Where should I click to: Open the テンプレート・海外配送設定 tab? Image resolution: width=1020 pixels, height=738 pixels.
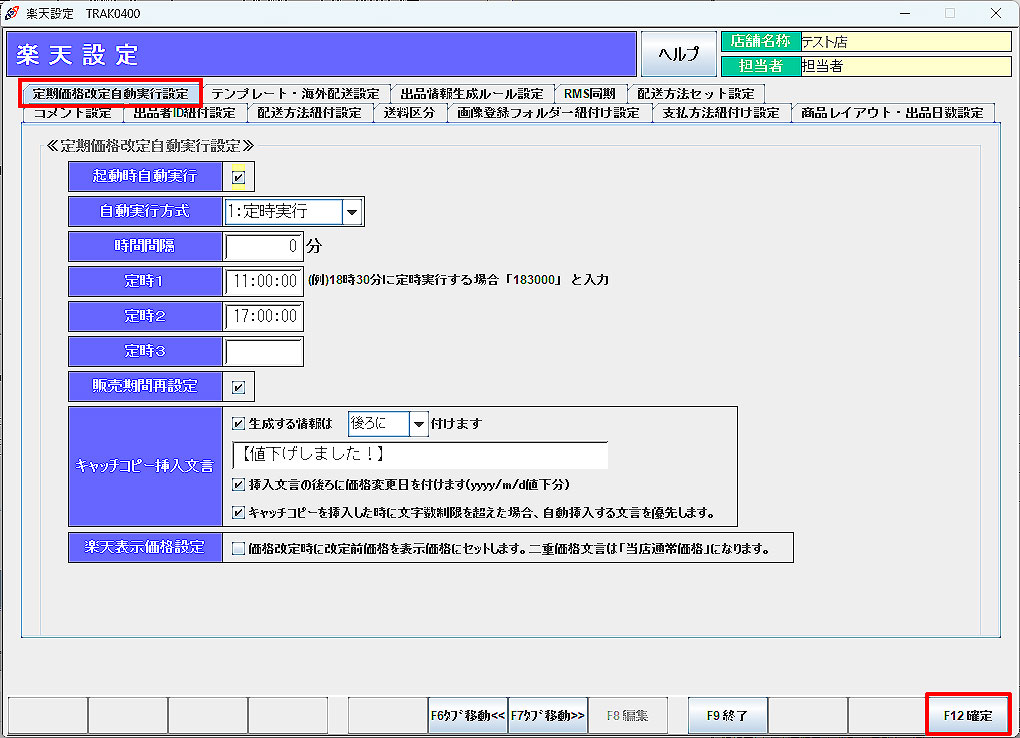coord(294,93)
